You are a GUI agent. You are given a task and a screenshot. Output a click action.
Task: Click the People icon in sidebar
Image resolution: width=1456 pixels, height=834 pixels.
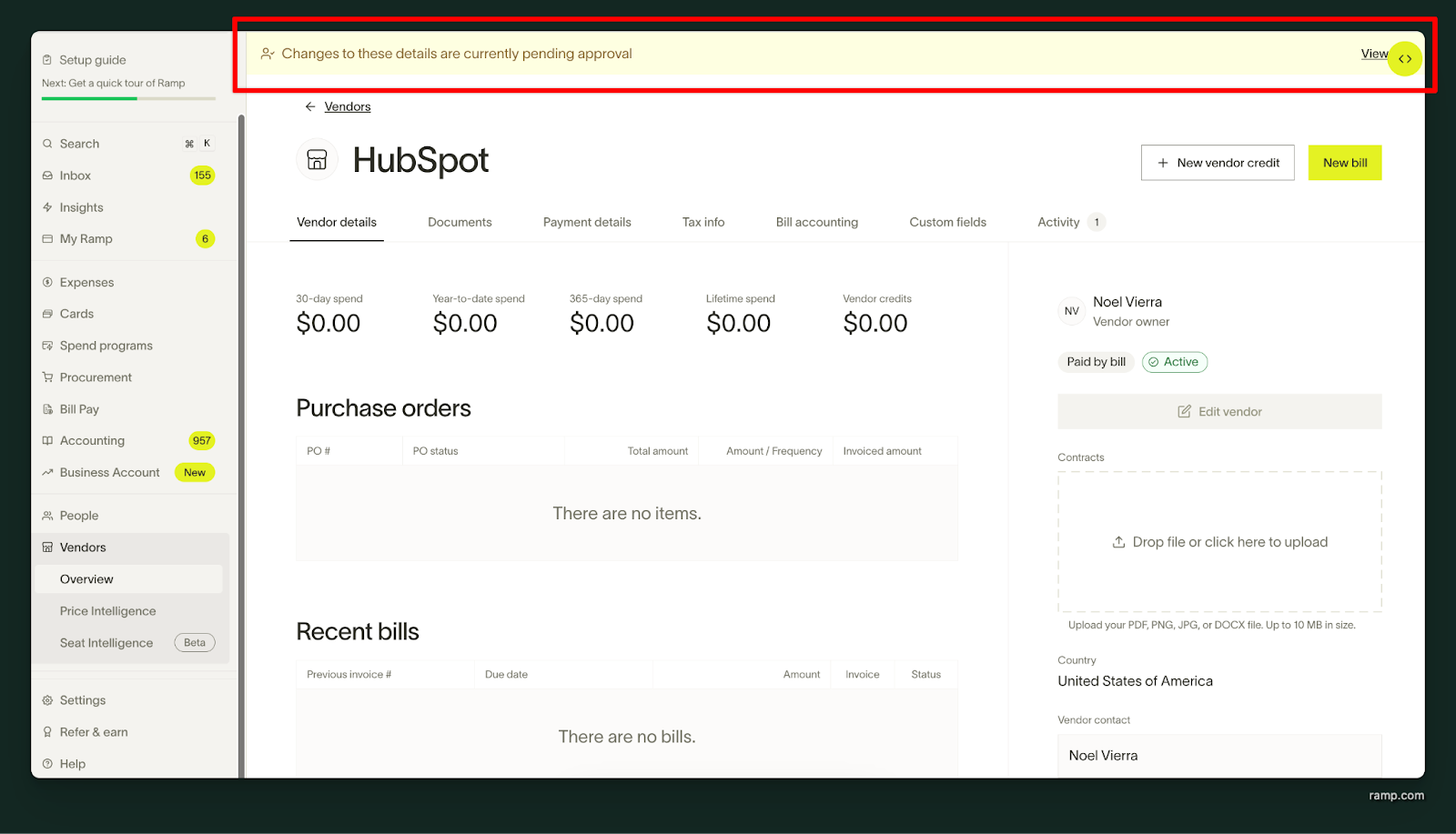pyautogui.click(x=47, y=516)
